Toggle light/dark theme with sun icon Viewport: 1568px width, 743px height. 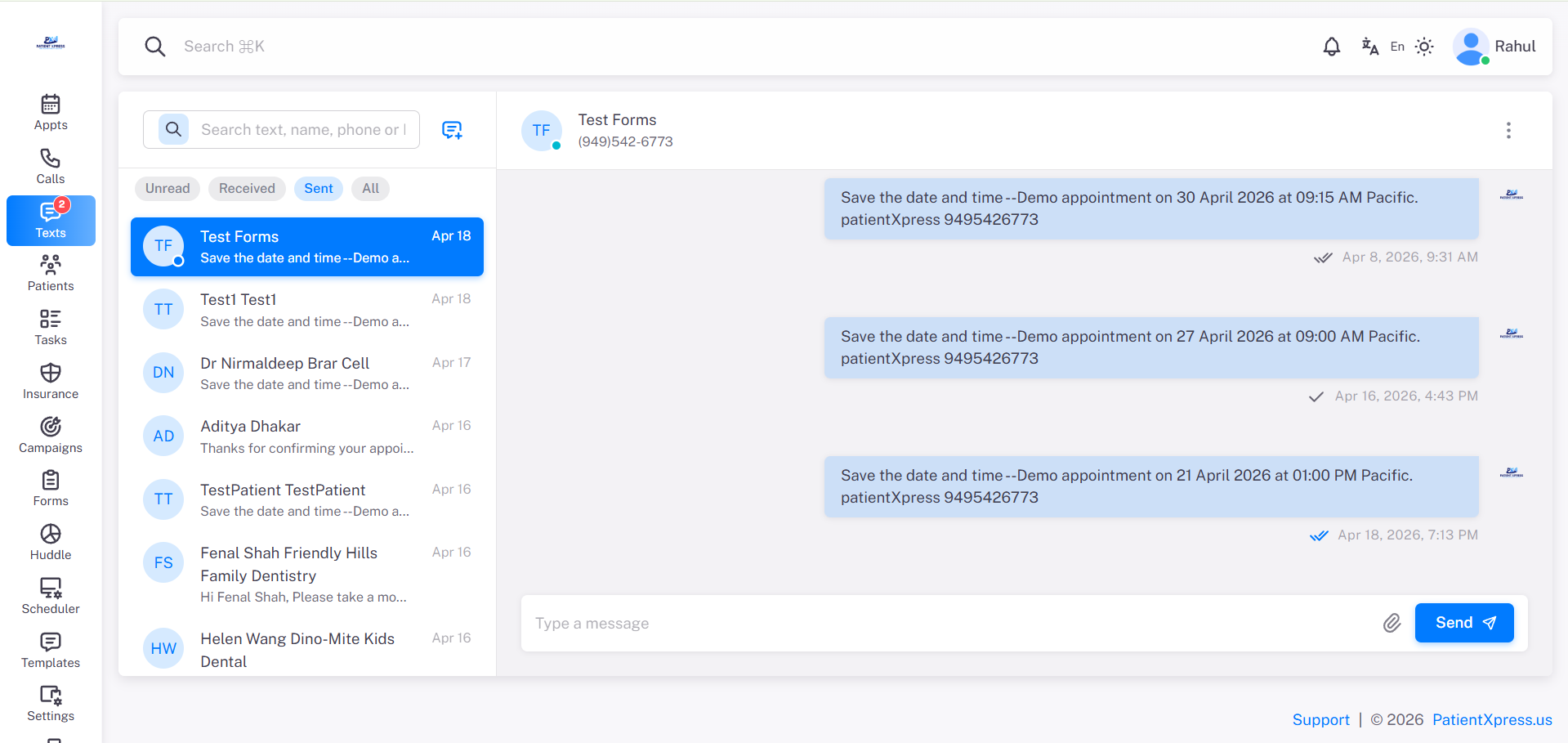pos(1424,47)
